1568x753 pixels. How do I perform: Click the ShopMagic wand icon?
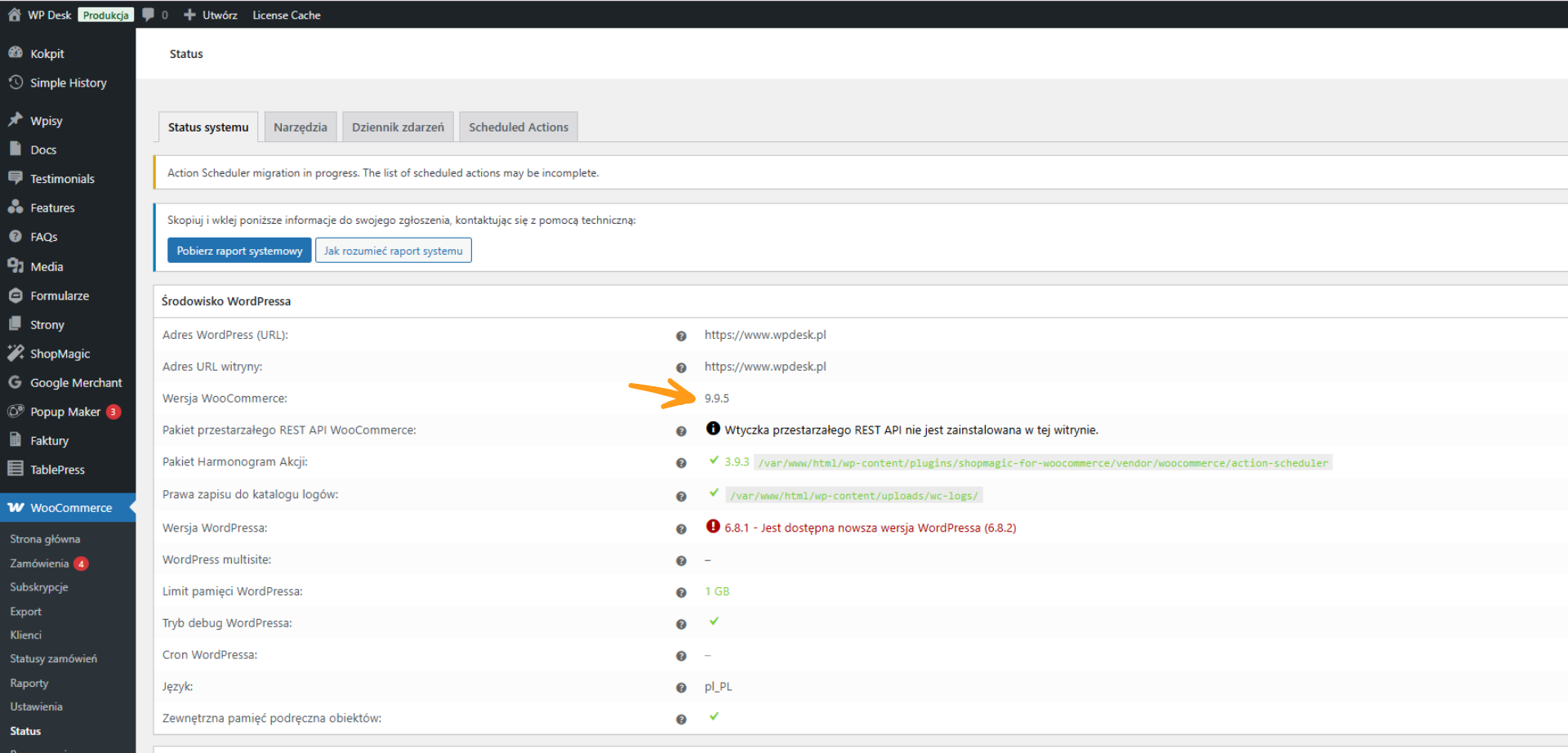coord(16,354)
